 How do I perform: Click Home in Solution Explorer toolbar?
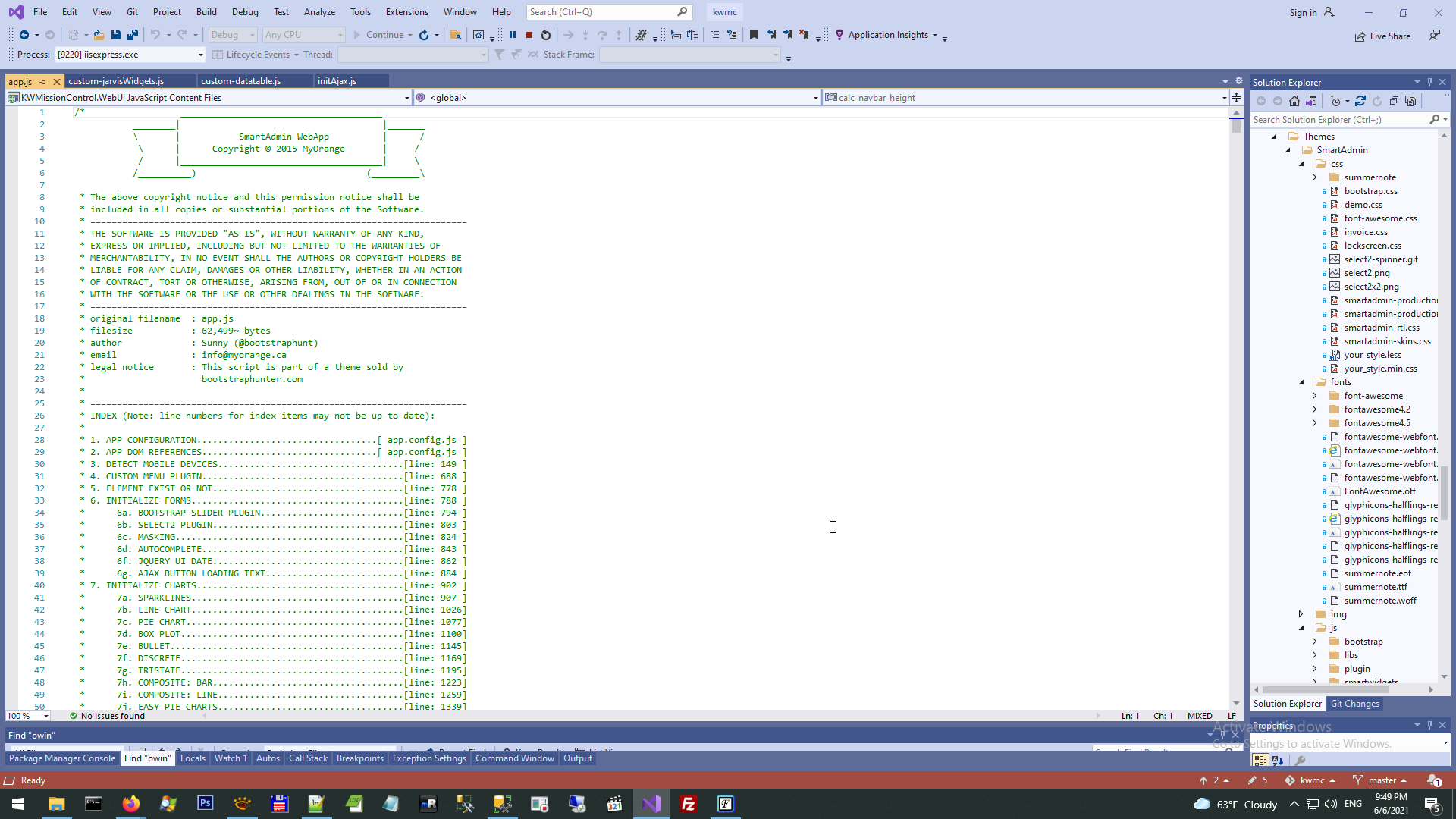click(x=1294, y=101)
